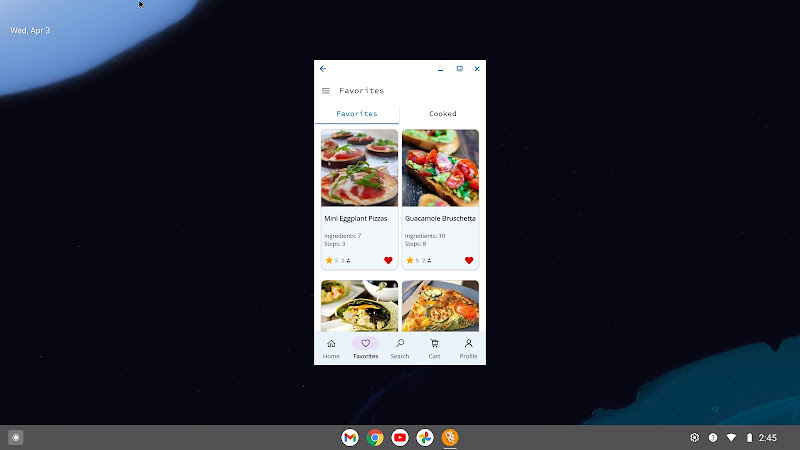Open Profile in bottom navigation
800x450 pixels.
click(468, 349)
